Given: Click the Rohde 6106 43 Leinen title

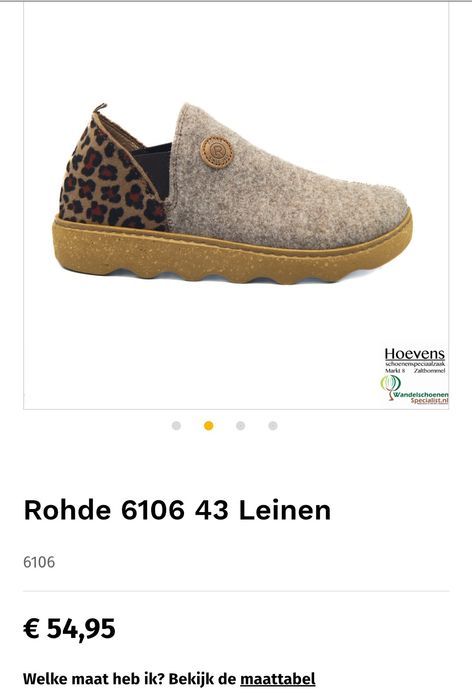Looking at the screenshot, I should [x=177, y=510].
